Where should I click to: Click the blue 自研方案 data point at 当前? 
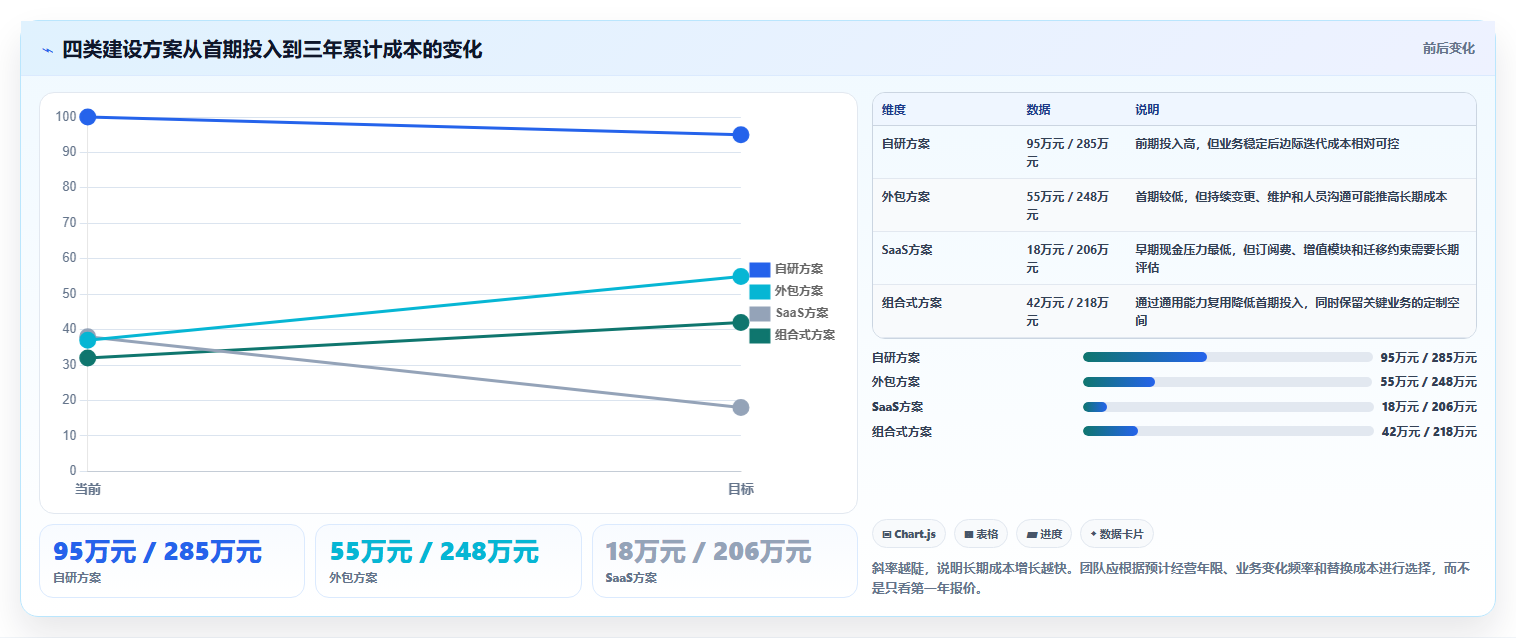click(88, 117)
